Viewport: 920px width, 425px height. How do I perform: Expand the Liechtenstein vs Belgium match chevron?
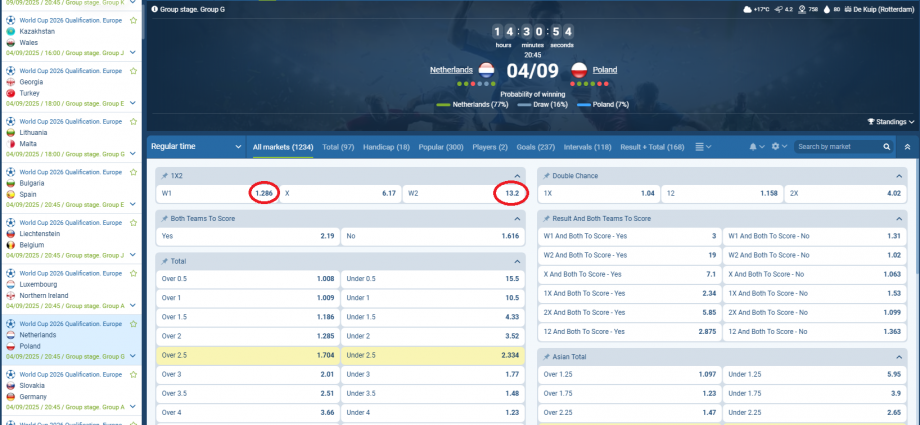(133, 255)
